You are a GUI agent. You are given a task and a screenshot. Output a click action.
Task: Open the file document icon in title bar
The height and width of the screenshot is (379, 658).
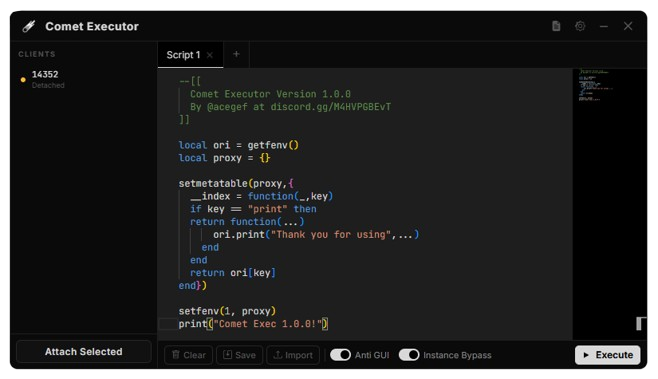[x=556, y=26]
